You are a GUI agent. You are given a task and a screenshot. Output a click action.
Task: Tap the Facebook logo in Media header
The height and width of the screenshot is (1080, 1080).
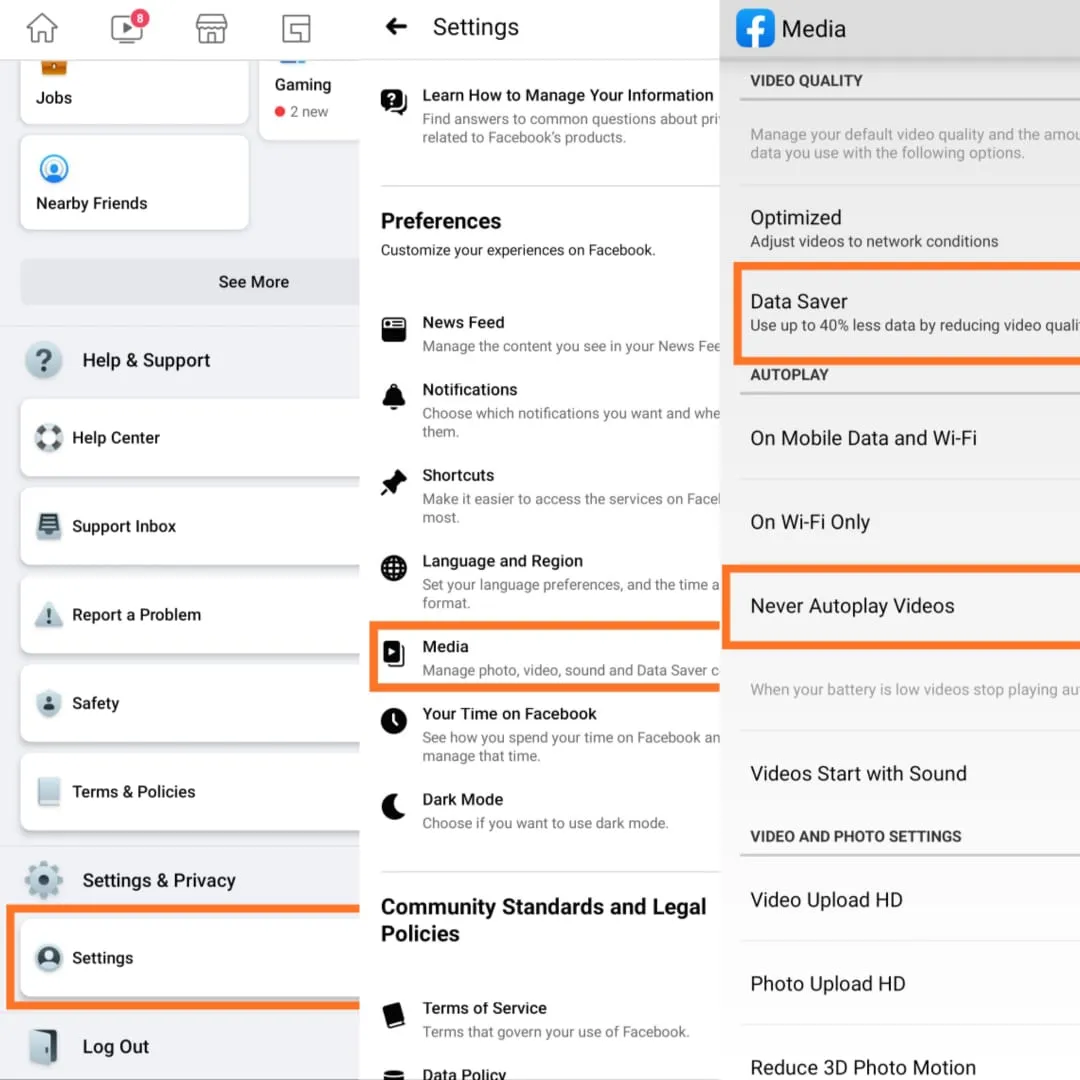tap(755, 29)
